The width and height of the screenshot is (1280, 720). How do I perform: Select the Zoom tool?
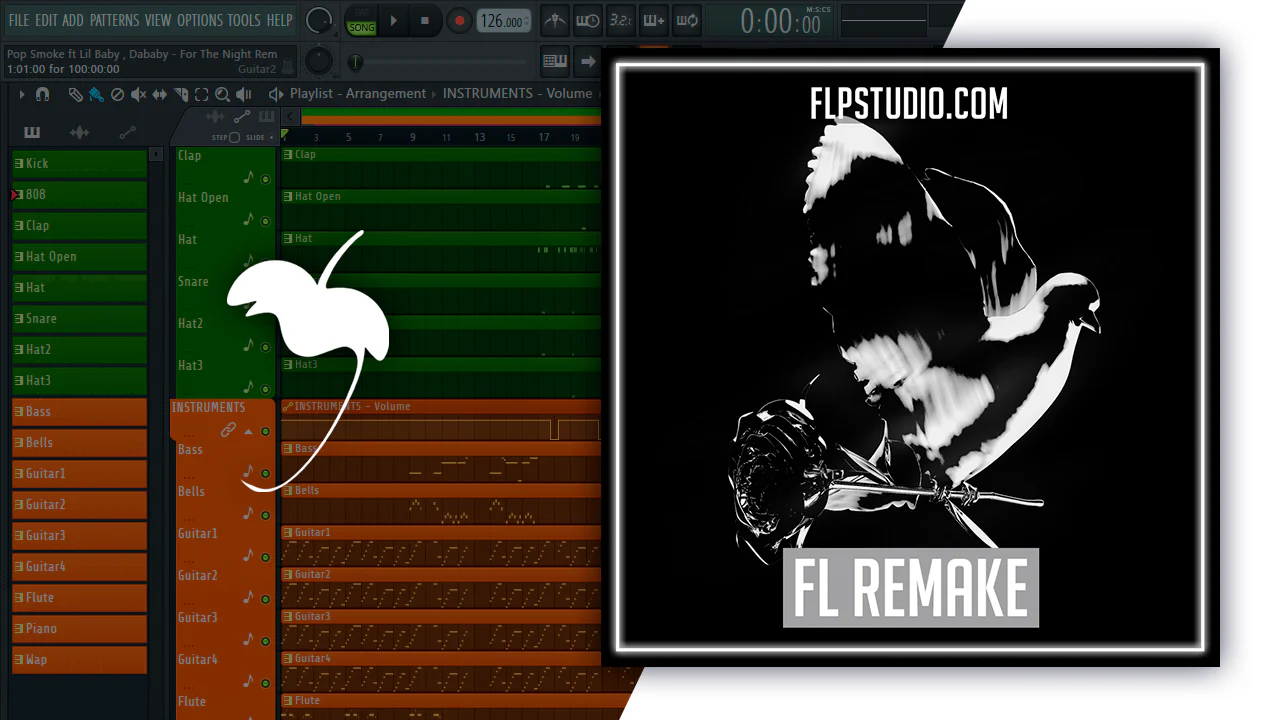pyautogui.click(x=222, y=94)
